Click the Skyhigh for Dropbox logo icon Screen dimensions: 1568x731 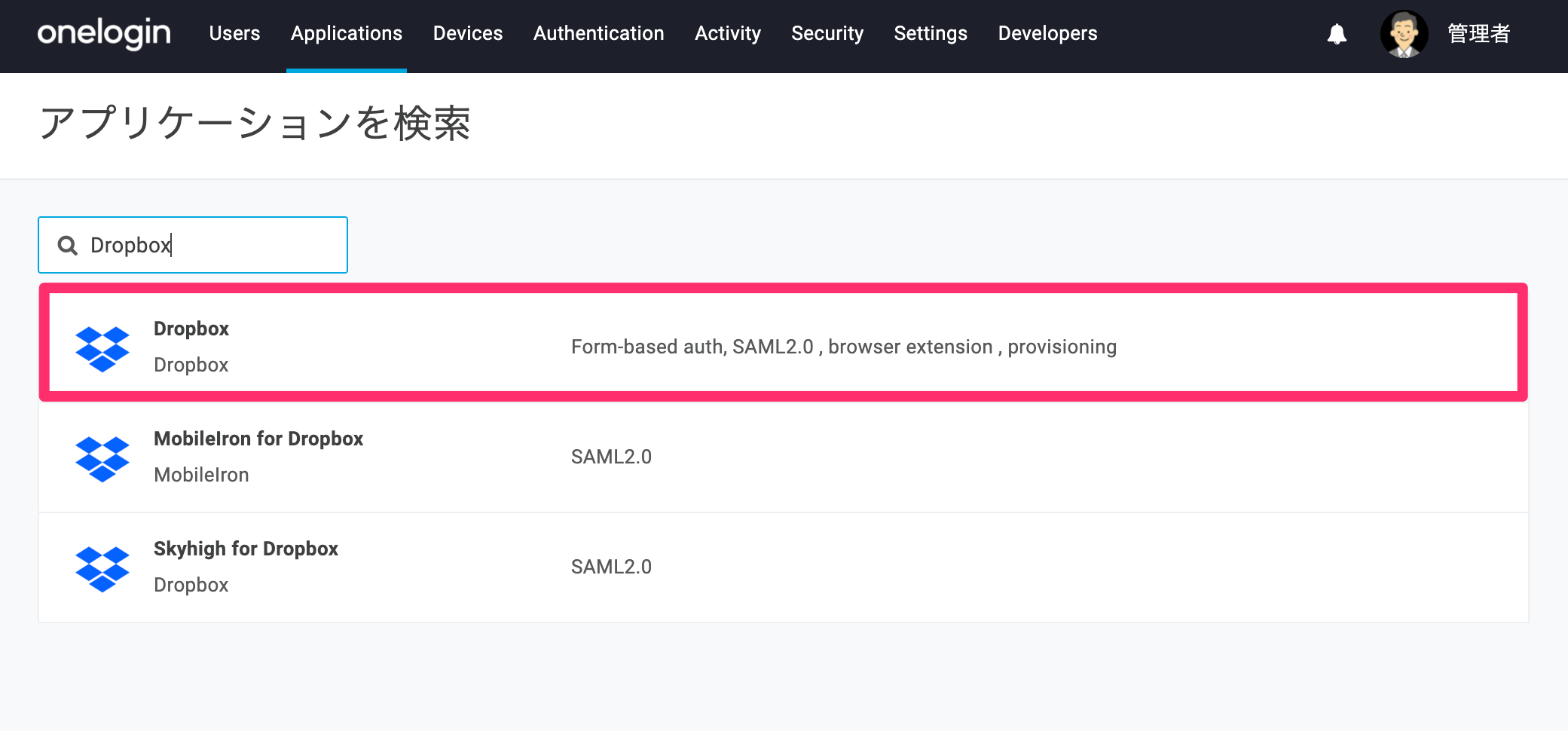[102, 568]
